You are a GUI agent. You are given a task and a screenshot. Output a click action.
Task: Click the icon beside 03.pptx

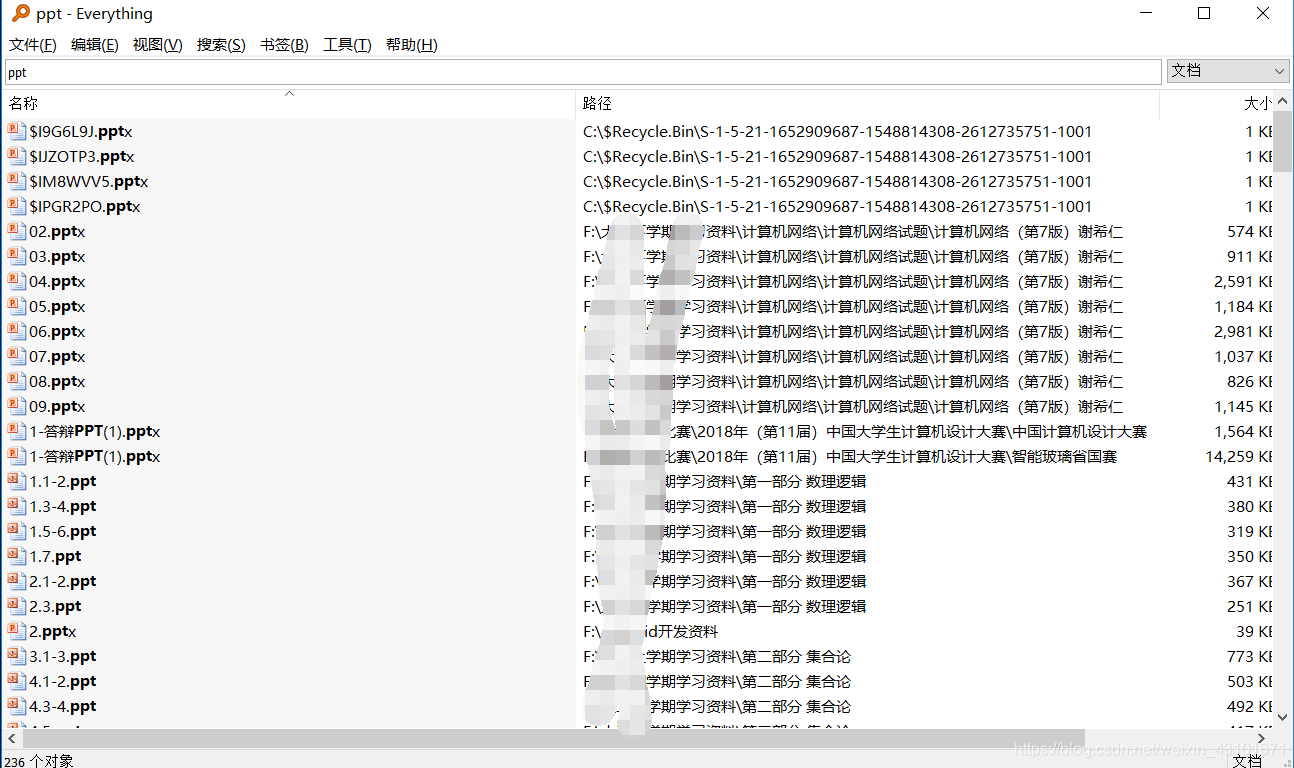click(16, 256)
